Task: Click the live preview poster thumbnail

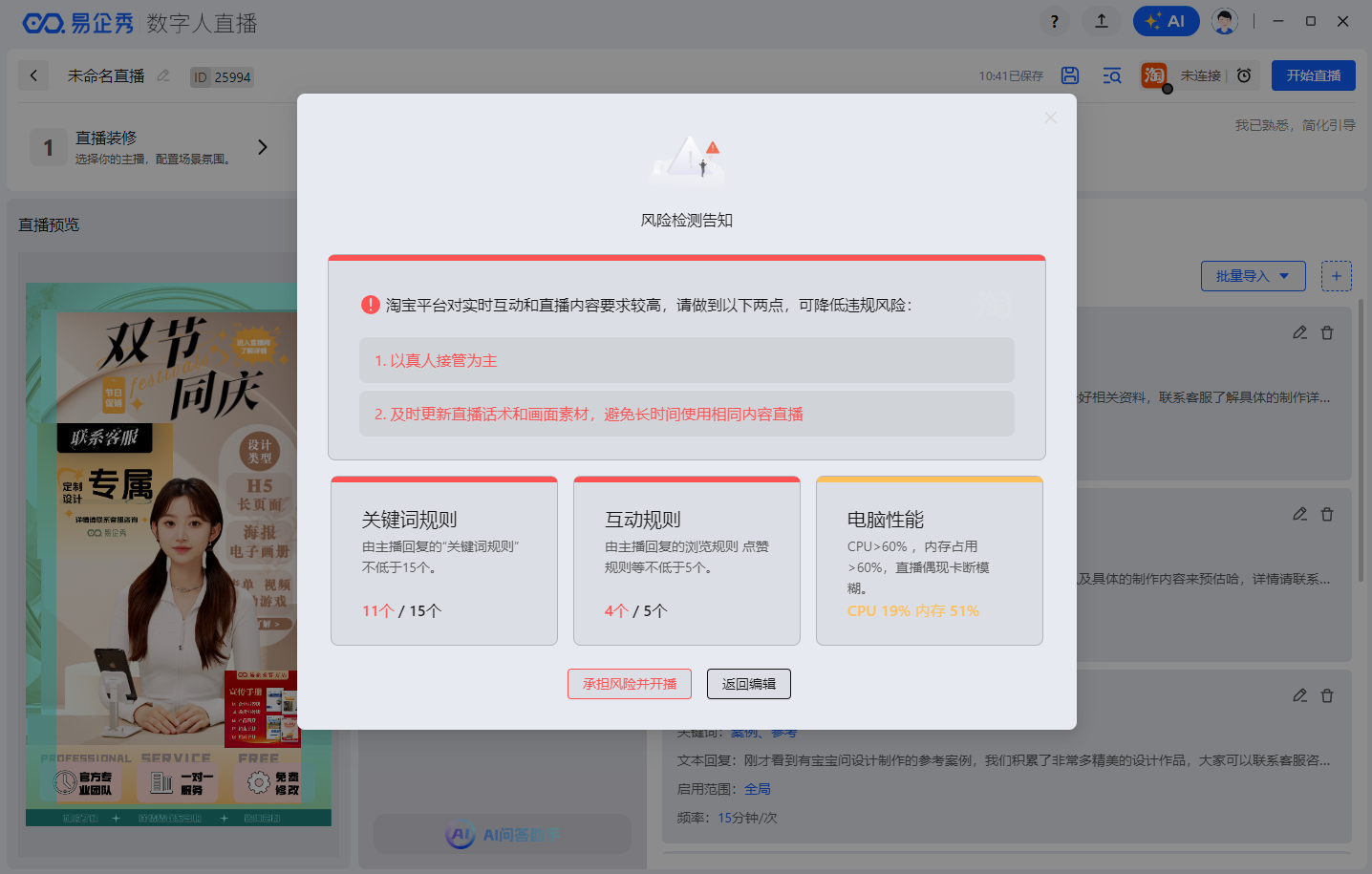Action: (x=179, y=554)
